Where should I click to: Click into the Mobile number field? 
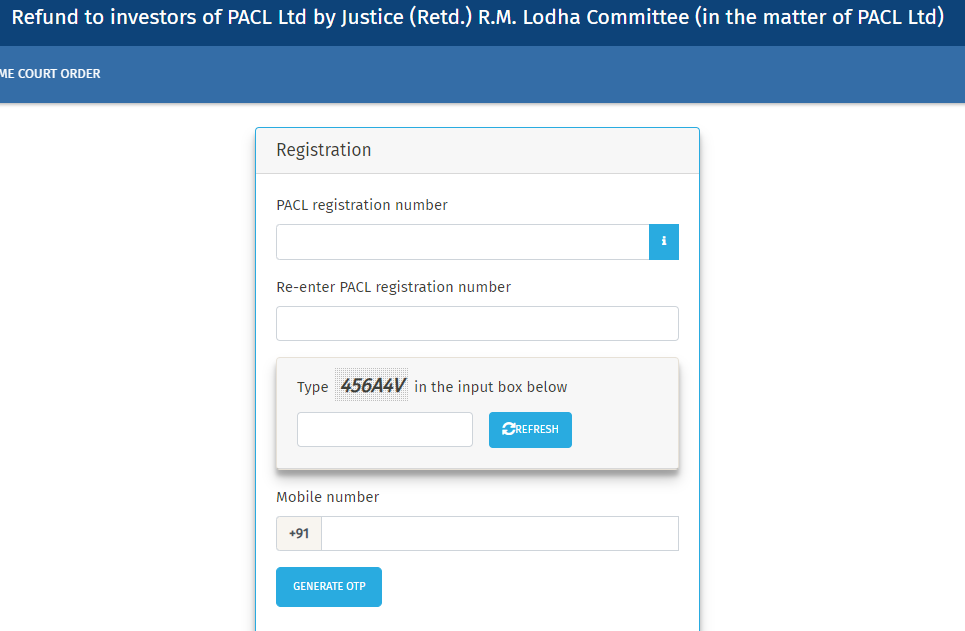pyautogui.click(x=499, y=534)
